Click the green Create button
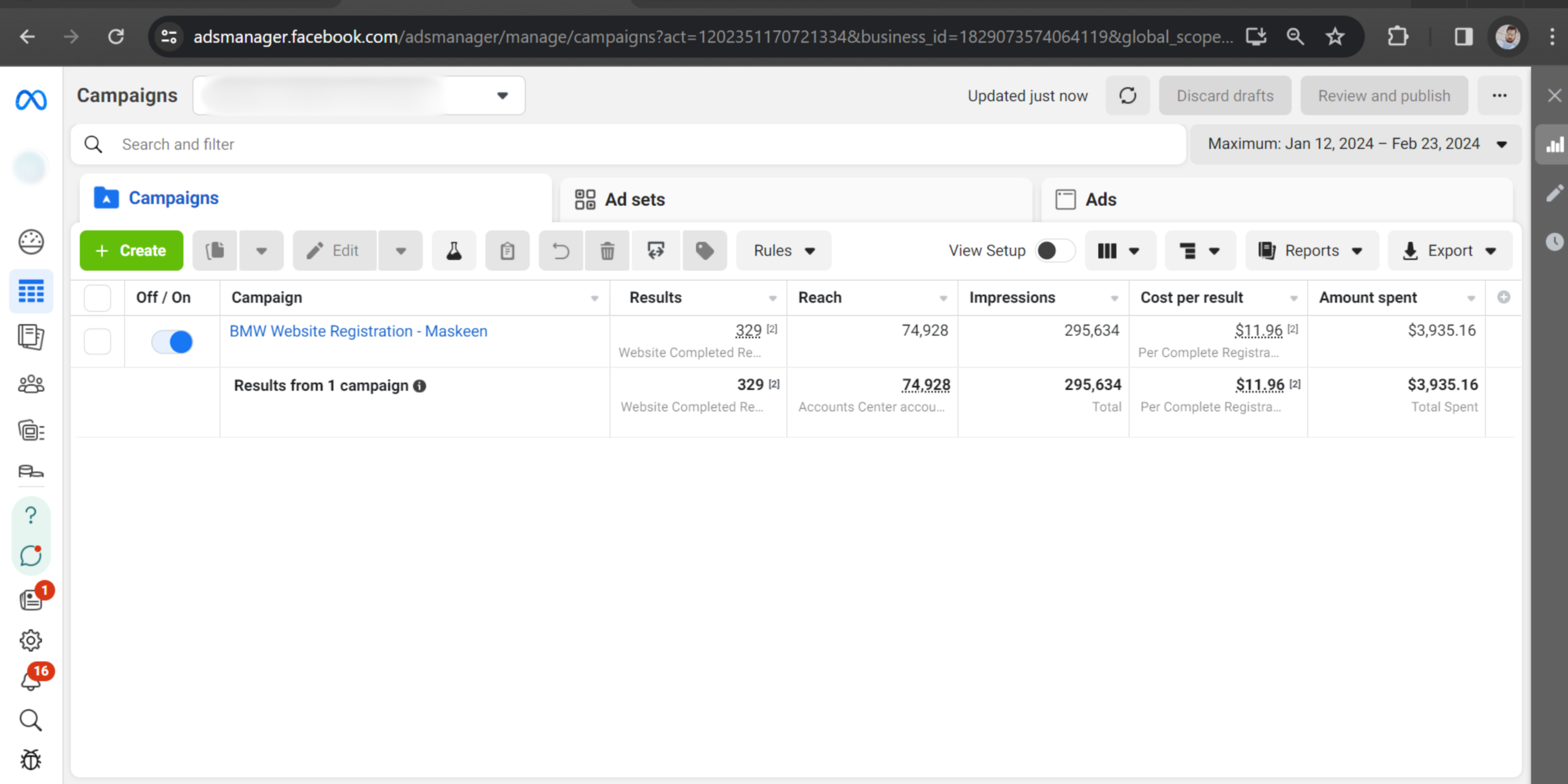 pos(131,251)
